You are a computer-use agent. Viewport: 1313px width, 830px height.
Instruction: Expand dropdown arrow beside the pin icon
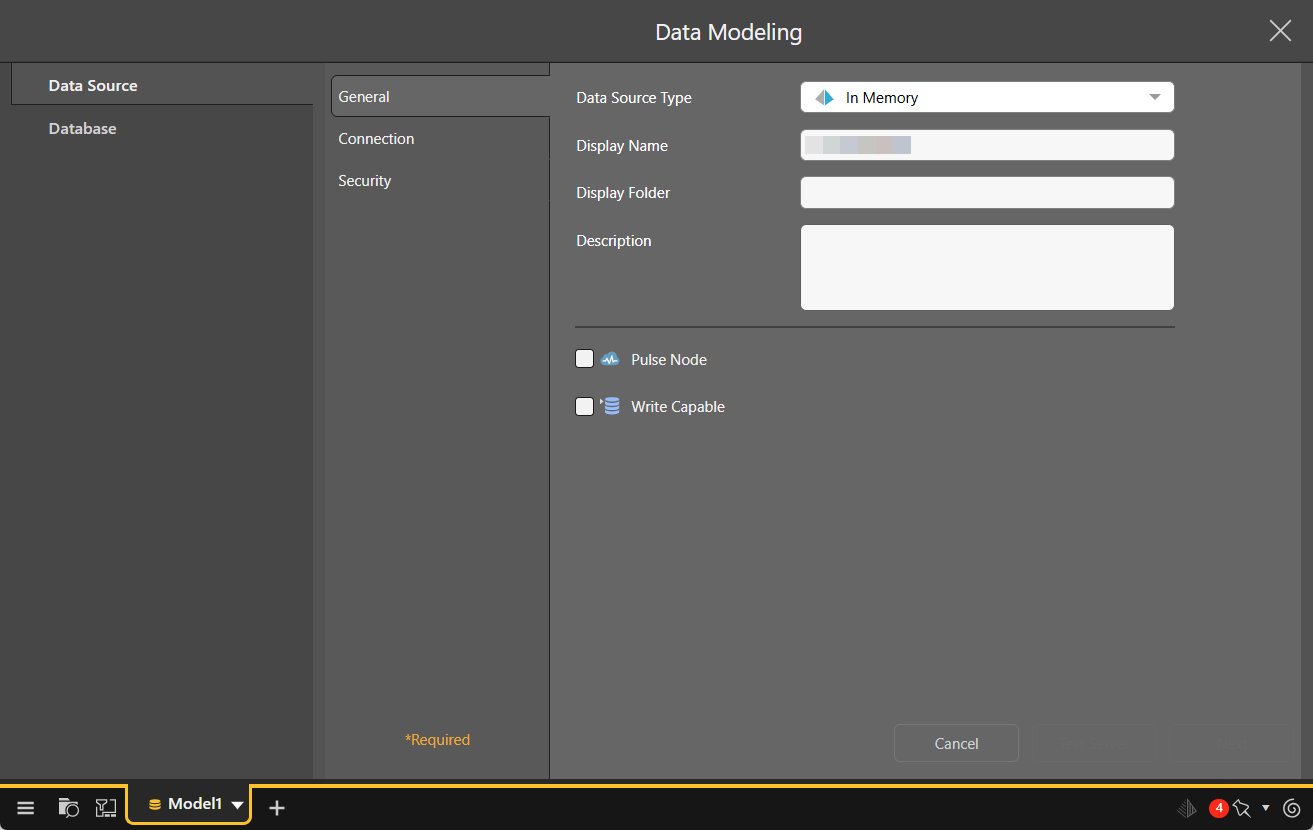click(1266, 808)
